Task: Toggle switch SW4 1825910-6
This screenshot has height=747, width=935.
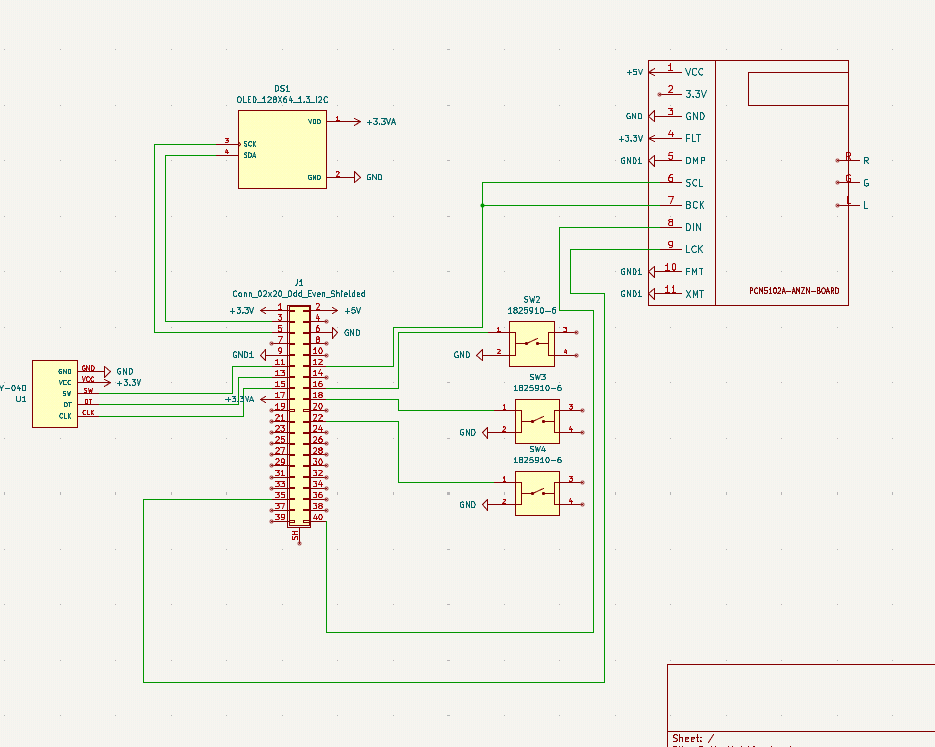Action: click(537, 493)
